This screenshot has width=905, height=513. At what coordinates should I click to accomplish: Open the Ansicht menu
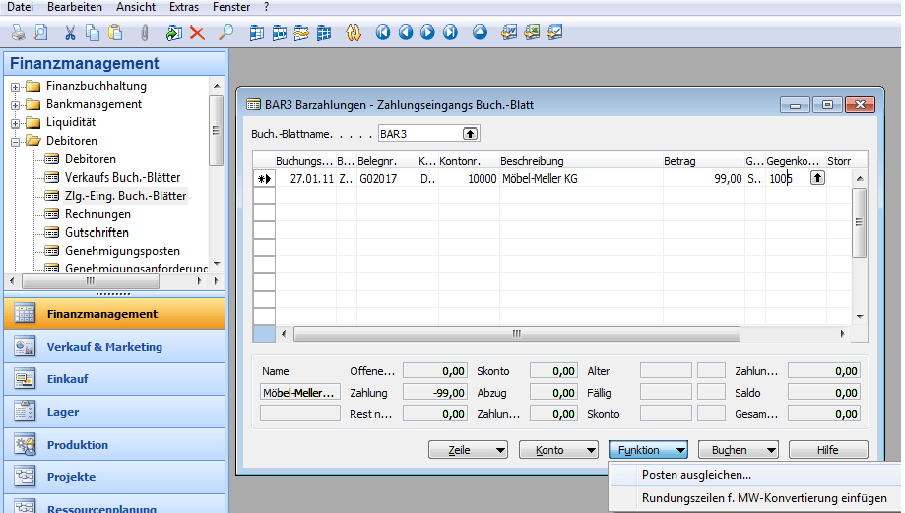tap(136, 7)
